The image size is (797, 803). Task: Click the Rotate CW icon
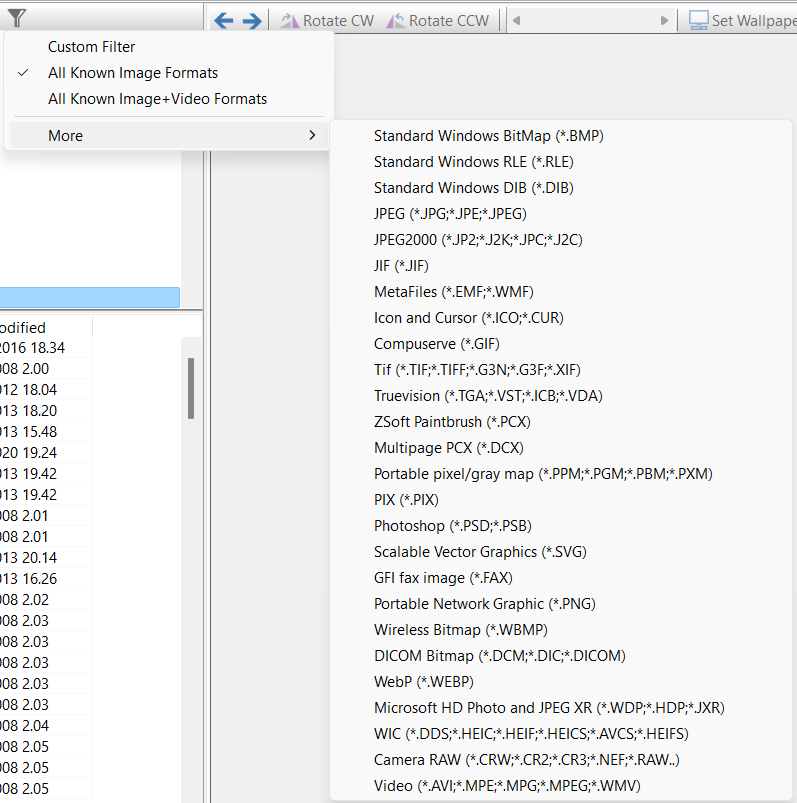(x=290, y=20)
